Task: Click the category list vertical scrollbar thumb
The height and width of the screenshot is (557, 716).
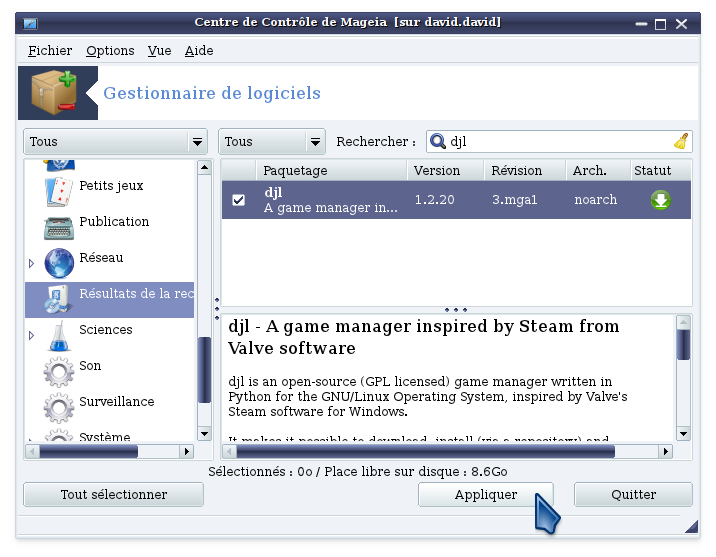Action: pyautogui.click(x=204, y=370)
